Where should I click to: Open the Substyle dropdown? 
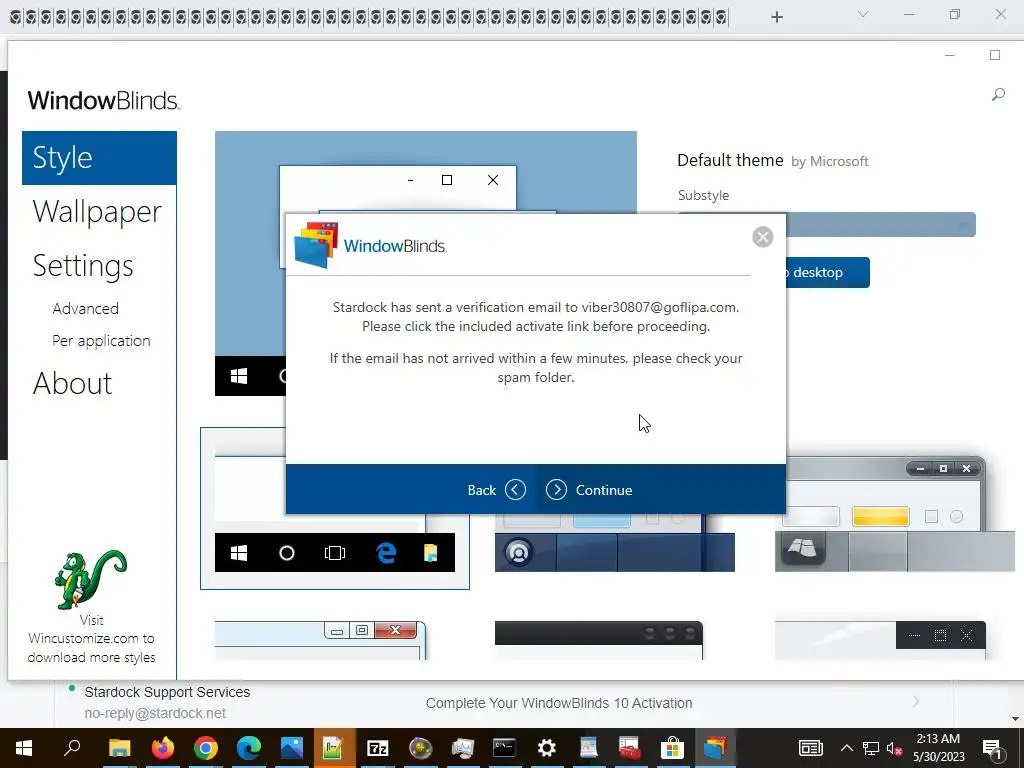[x=882, y=225]
